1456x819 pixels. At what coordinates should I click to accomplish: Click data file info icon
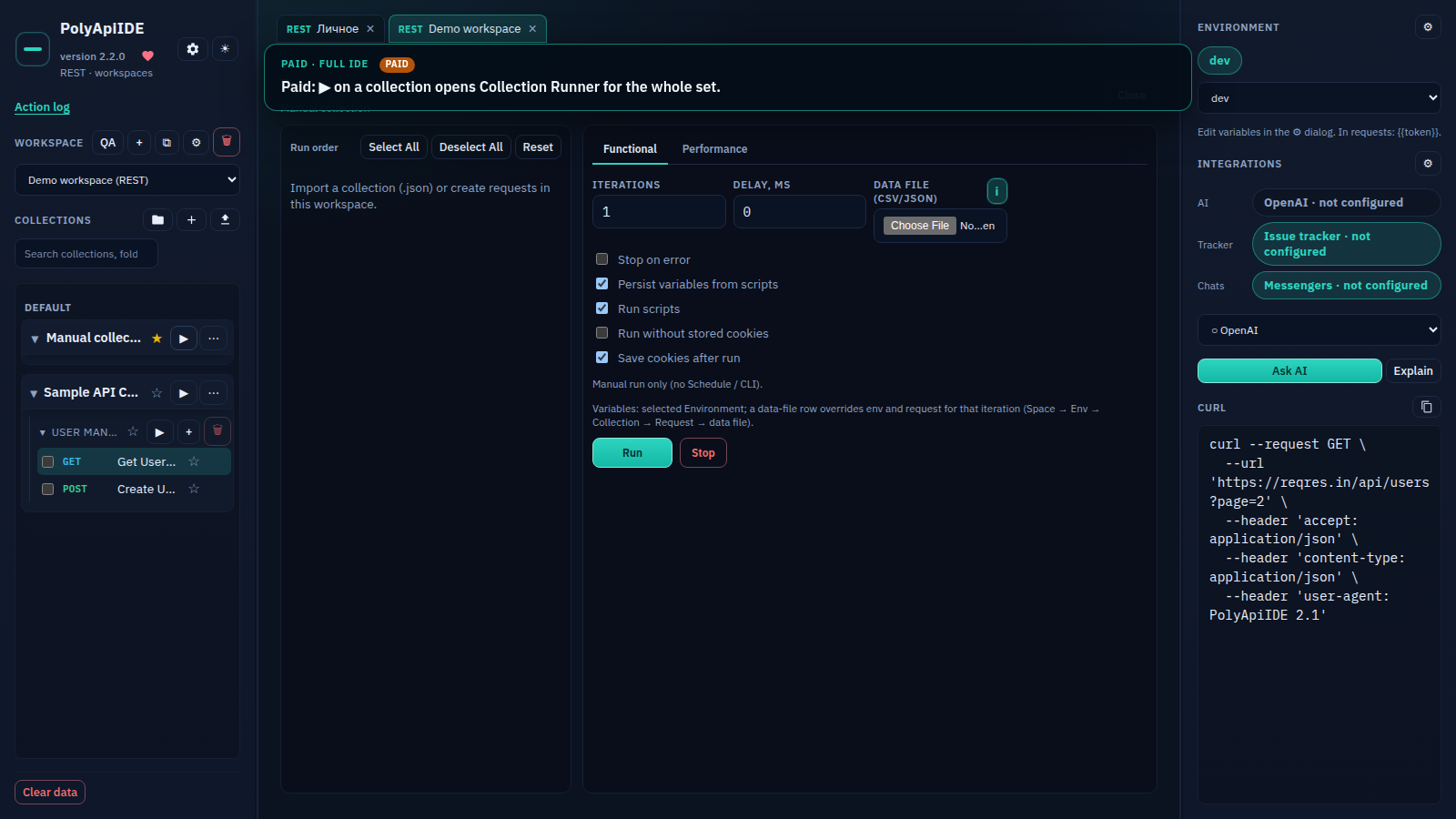click(997, 191)
